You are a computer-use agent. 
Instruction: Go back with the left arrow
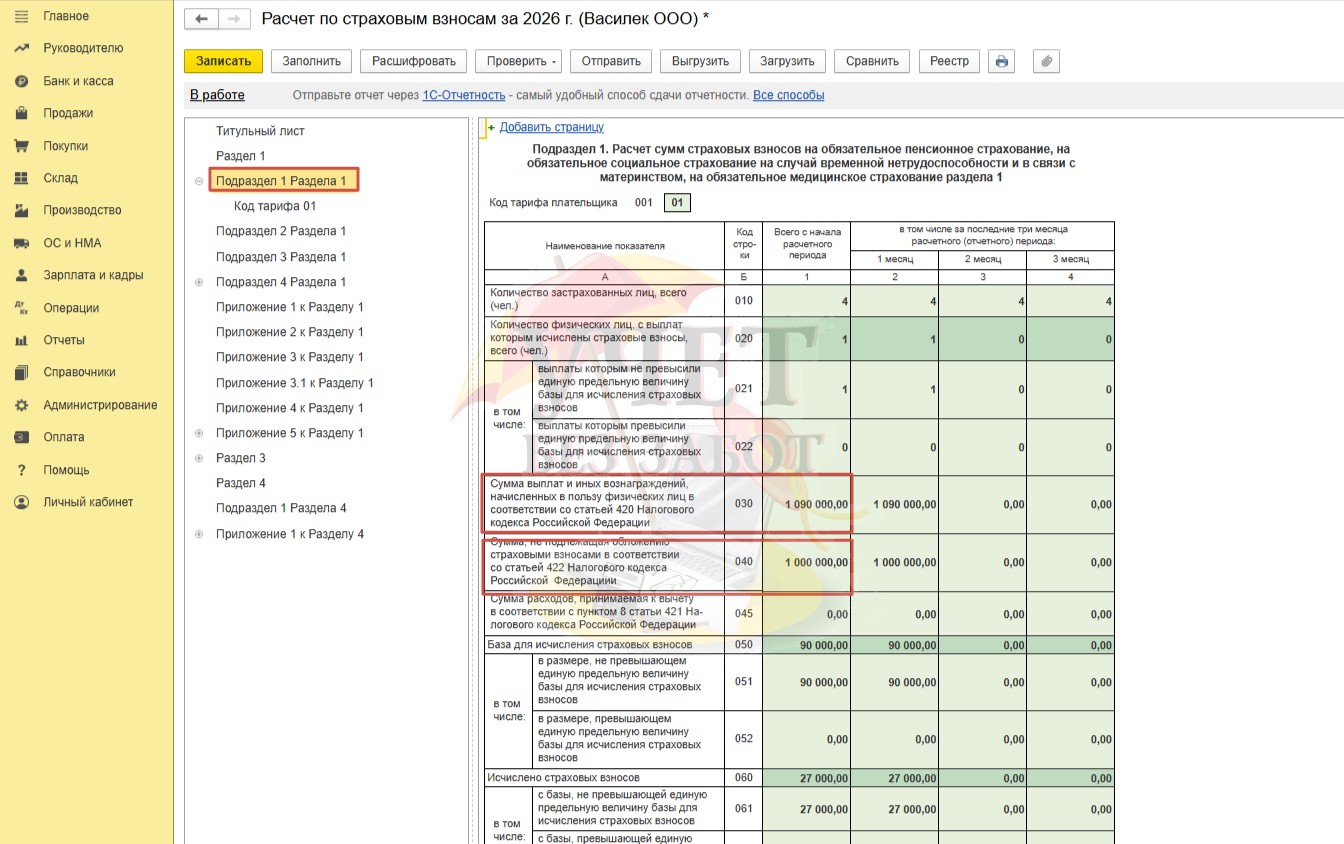202,19
